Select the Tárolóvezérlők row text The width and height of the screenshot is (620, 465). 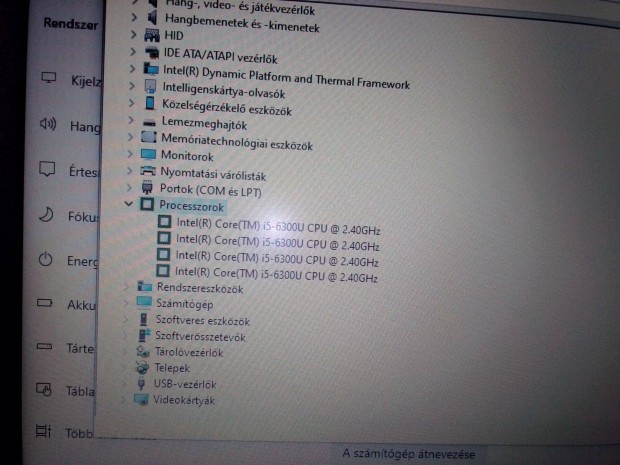pyautogui.click(x=189, y=352)
